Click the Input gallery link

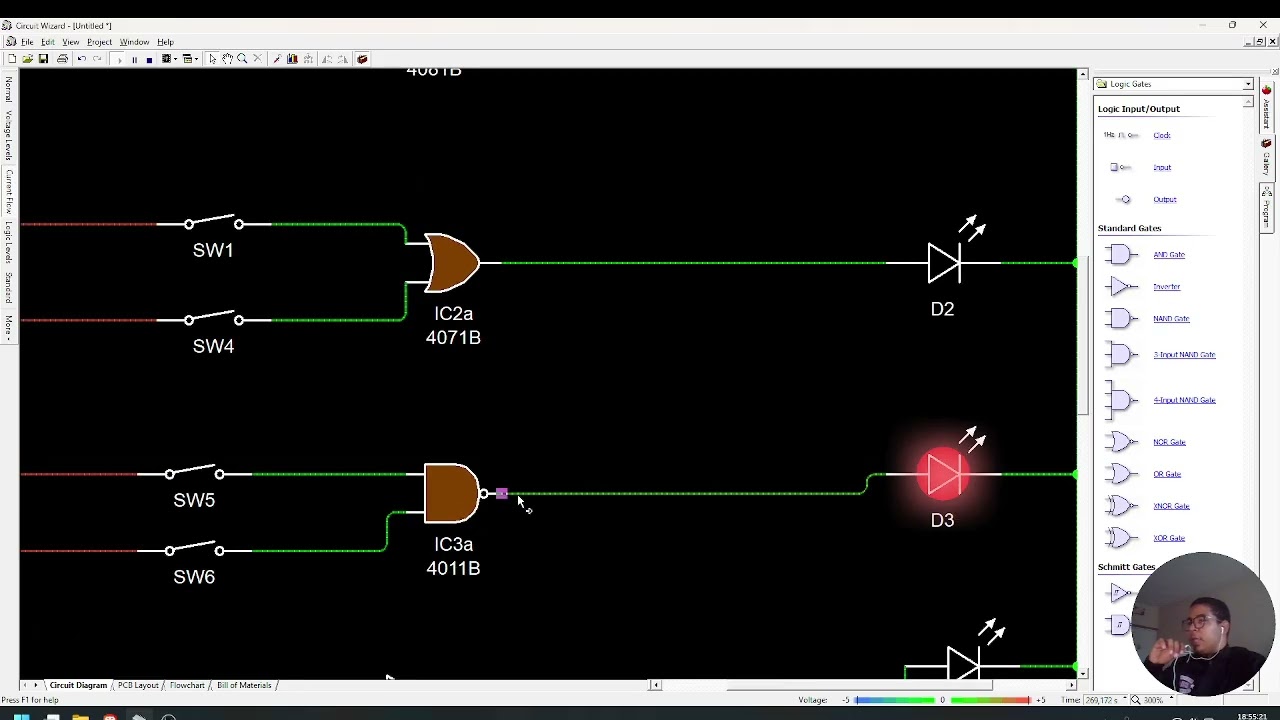1162,167
